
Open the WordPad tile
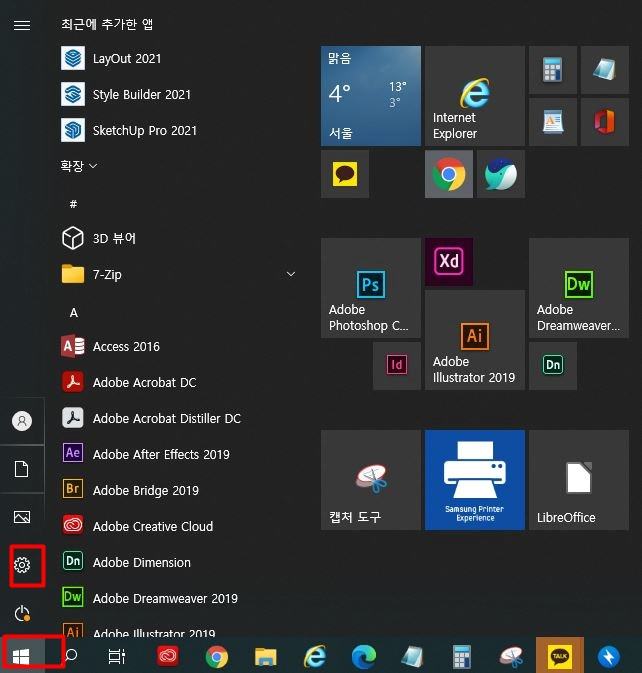click(x=553, y=122)
